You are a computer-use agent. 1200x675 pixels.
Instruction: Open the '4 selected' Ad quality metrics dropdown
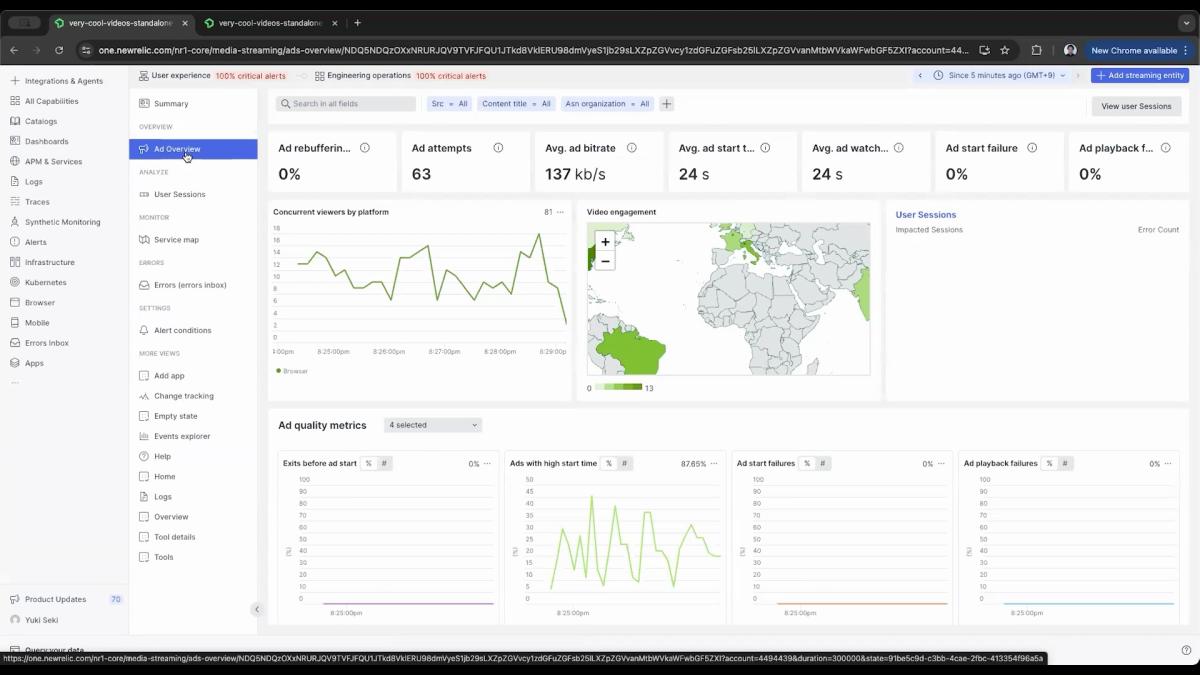point(433,425)
